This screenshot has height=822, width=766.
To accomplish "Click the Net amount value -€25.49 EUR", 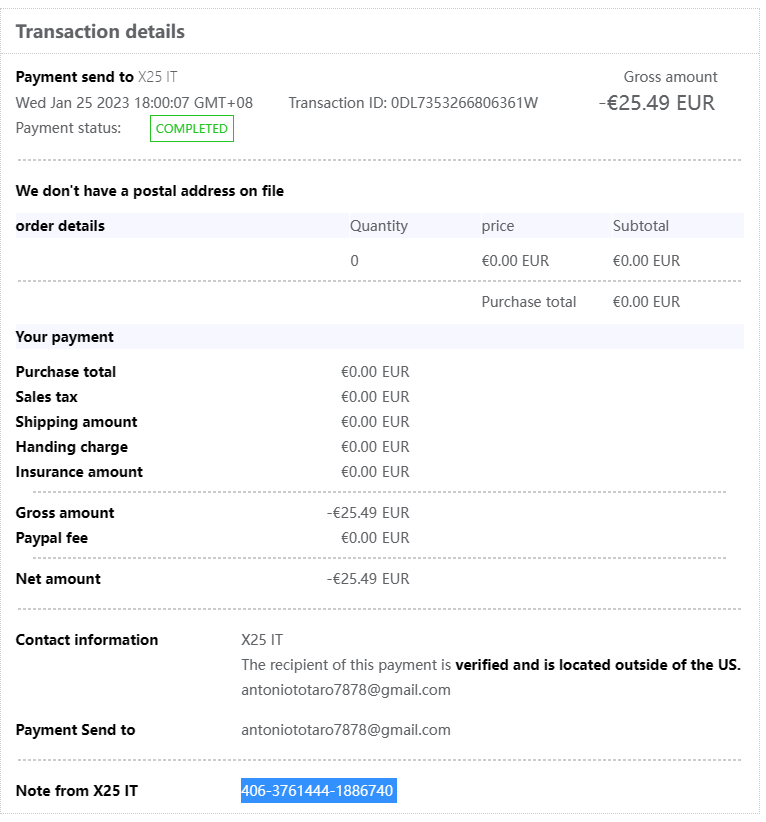I will click(367, 579).
